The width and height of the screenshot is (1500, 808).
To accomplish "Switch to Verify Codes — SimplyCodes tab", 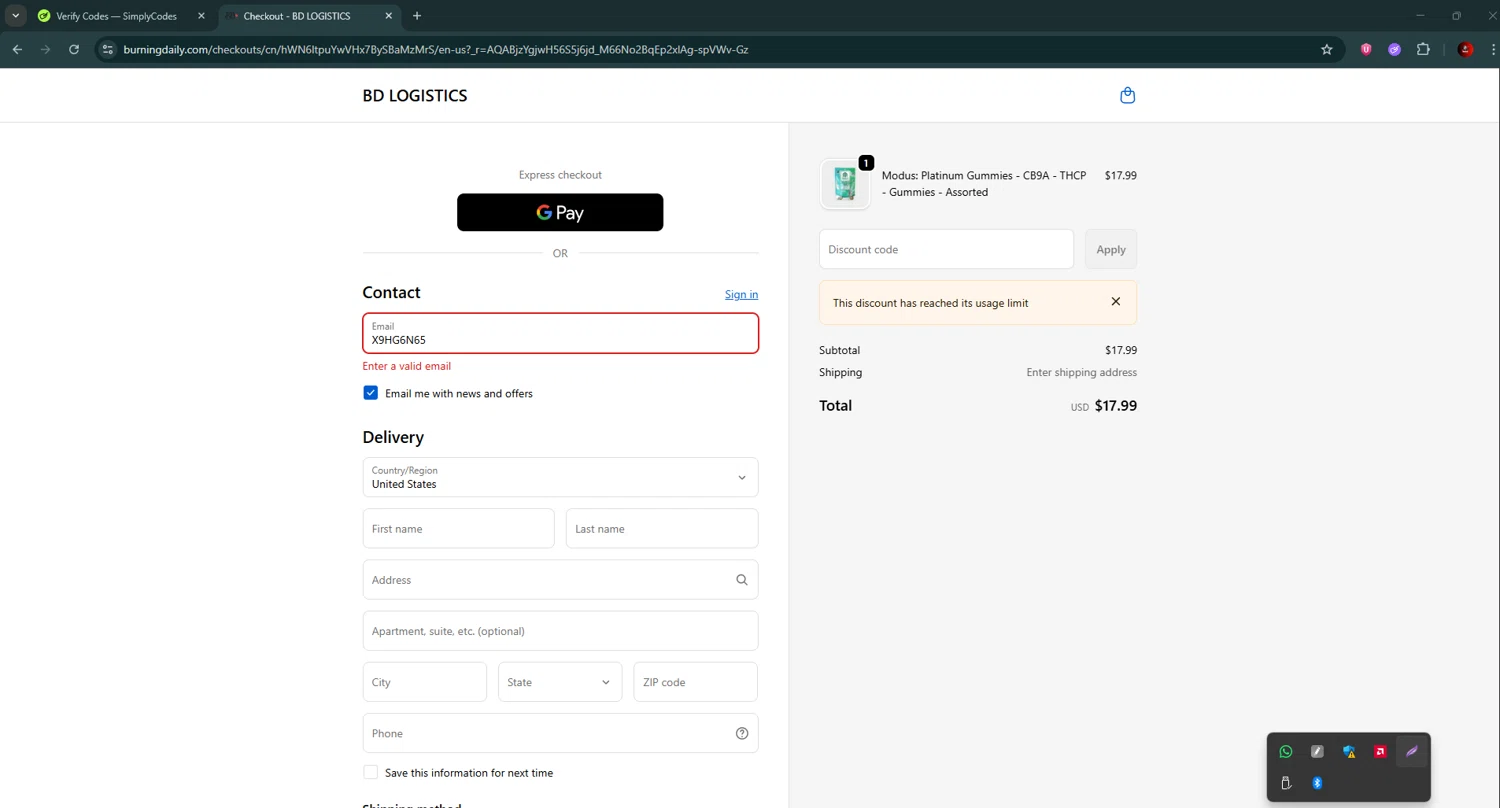I will [x=117, y=16].
